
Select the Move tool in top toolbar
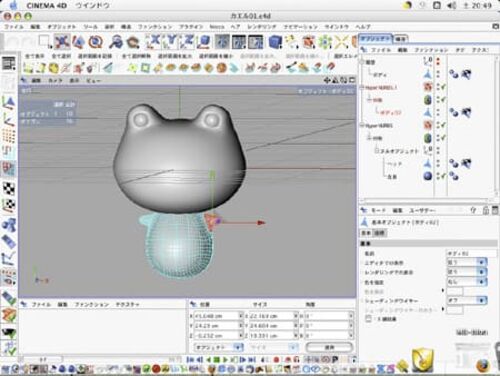click(62, 42)
